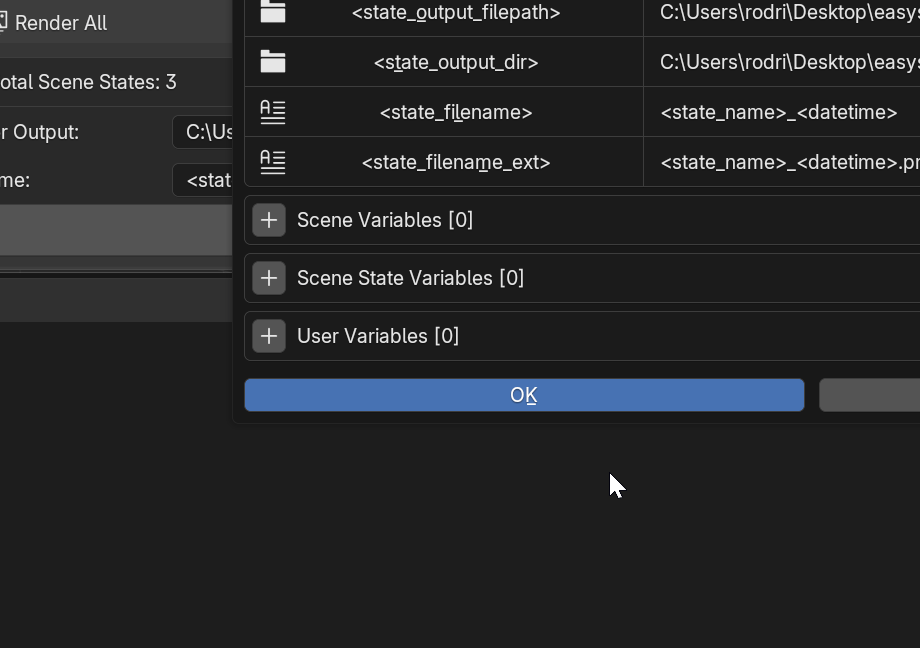Click the <state_name>_<datetime> value without extension
This screenshot has height=648, width=920.
pos(779,112)
